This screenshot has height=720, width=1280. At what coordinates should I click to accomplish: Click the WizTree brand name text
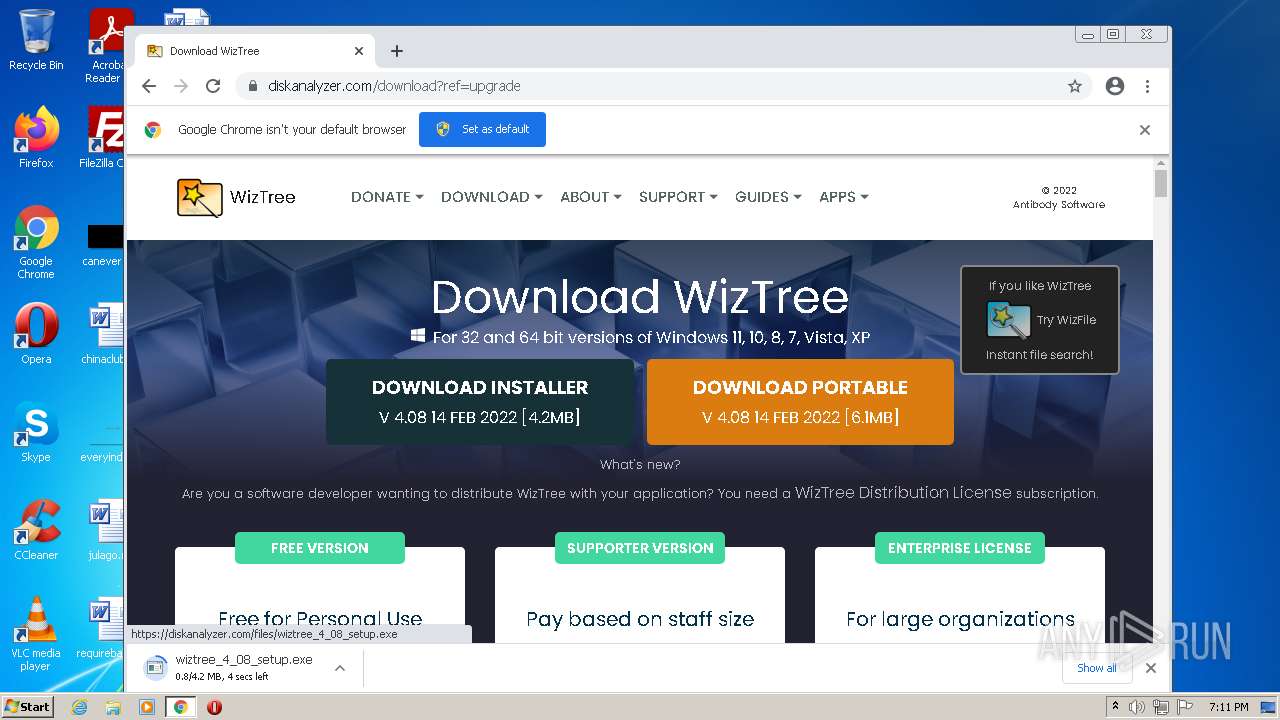(263, 197)
